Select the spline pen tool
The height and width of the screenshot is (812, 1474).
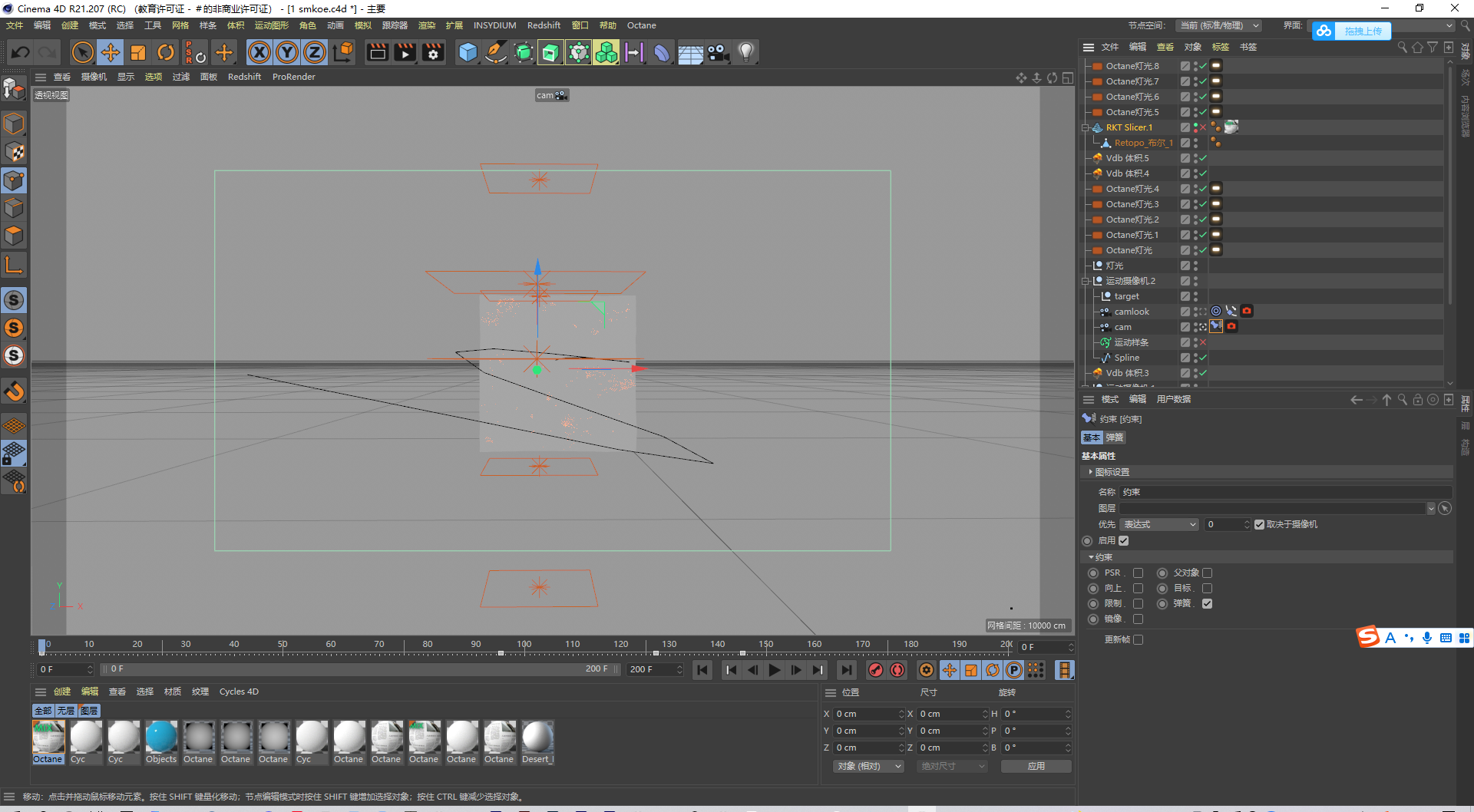click(496, 52)
